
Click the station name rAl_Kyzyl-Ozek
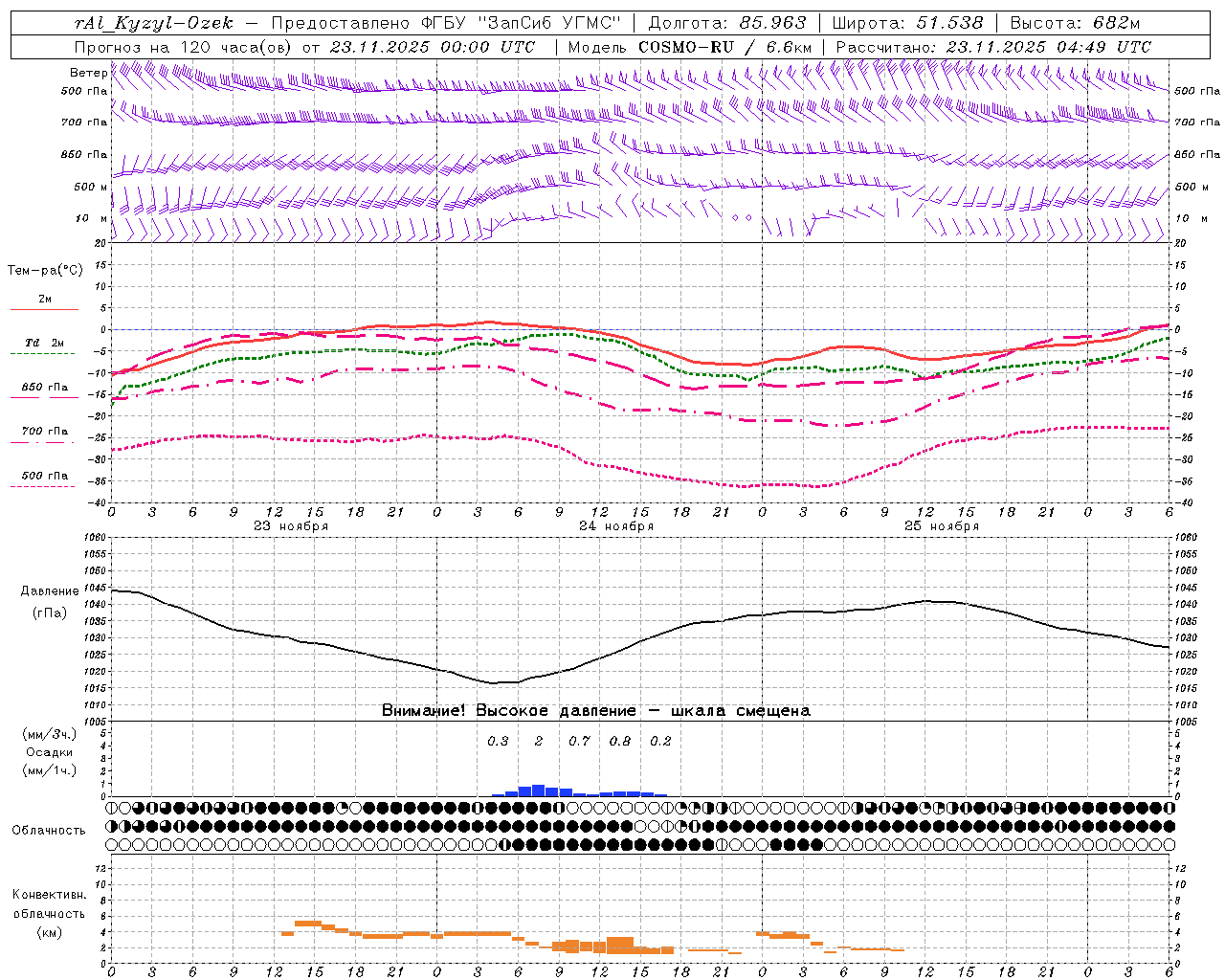tap(153, 23)
